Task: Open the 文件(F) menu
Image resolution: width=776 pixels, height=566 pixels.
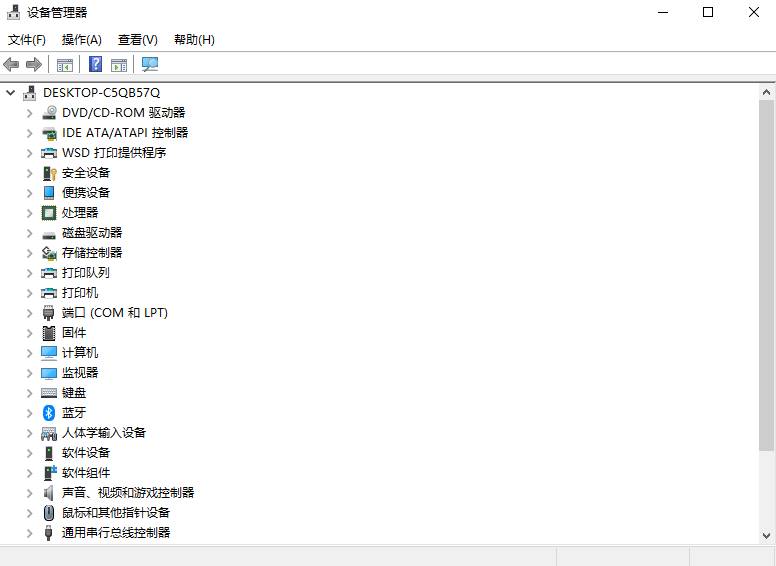Action: [27, 40]
